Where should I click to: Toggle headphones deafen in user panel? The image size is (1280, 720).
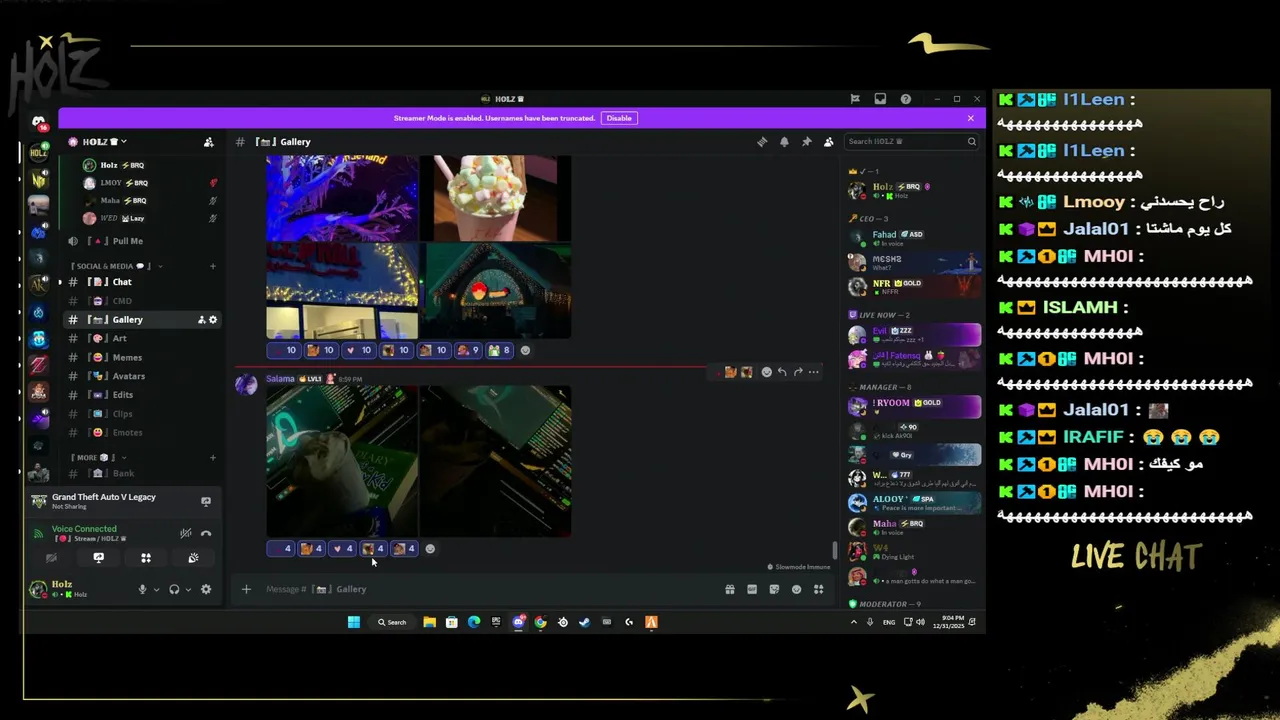tap(174, 589)
